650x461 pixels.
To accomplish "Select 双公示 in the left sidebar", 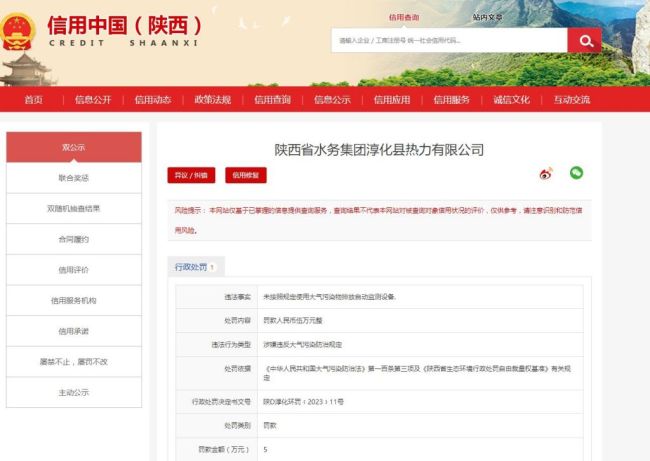I will 74,147.
